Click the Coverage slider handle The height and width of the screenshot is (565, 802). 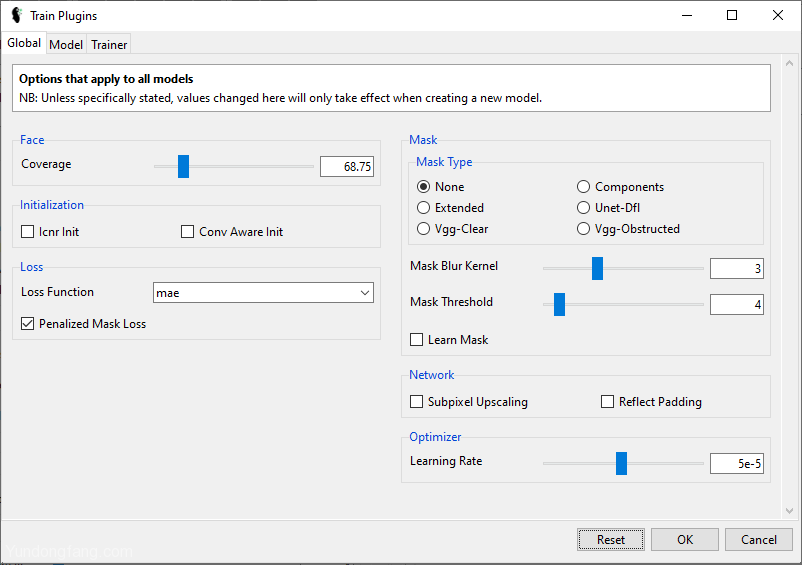pyautogui.click(x=184, y=166)
